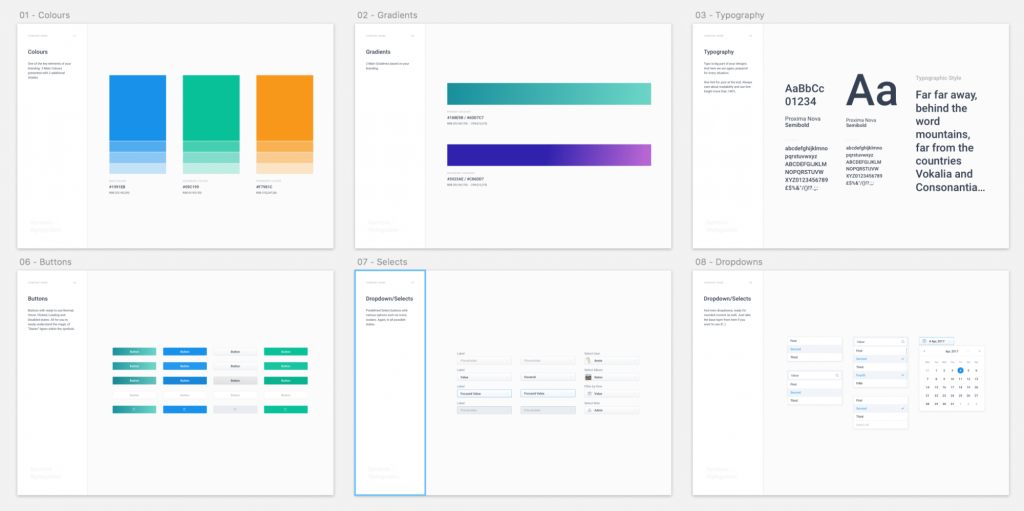Screen dimensions: 1024x511
Task: Open the 'Annie' user select
Action: 612,361
